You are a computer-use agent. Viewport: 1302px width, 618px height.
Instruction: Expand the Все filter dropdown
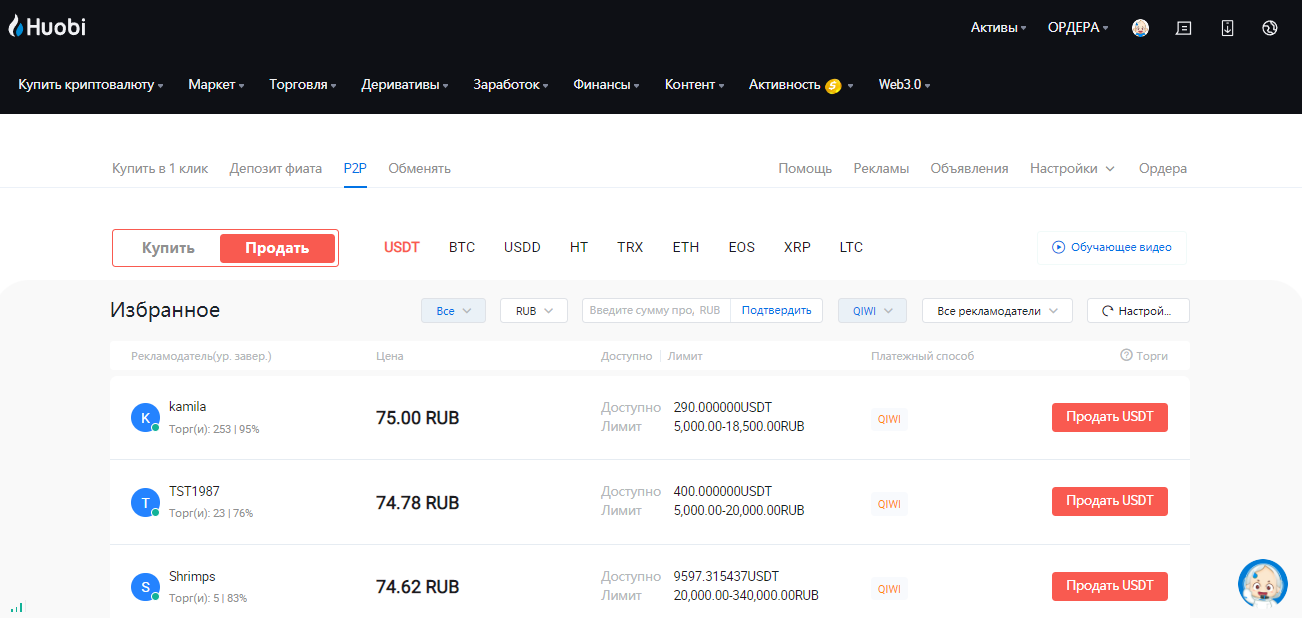click(453, 311)
